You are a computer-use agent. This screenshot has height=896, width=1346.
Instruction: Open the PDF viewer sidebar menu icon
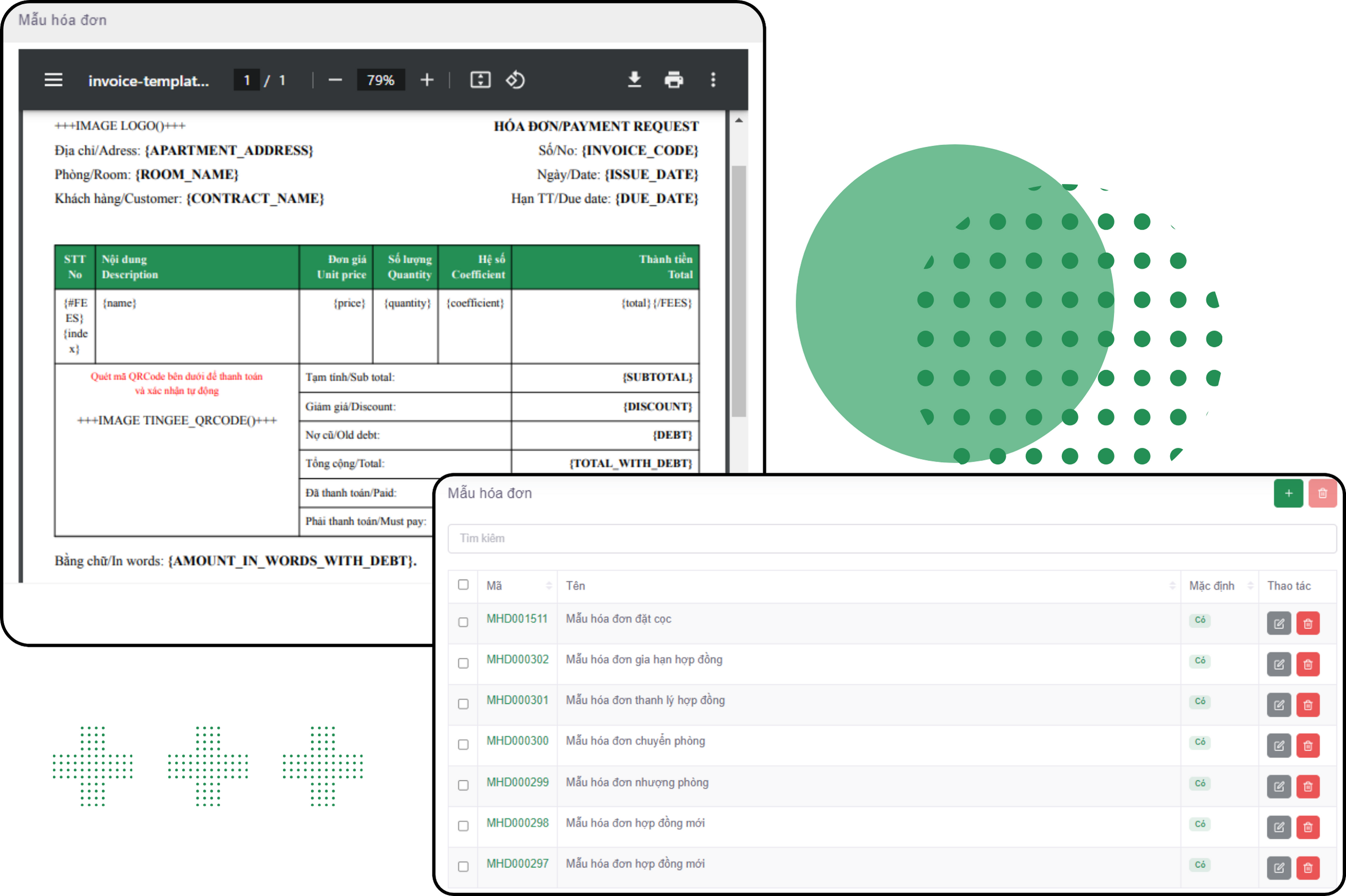click(x=53, y=80)
